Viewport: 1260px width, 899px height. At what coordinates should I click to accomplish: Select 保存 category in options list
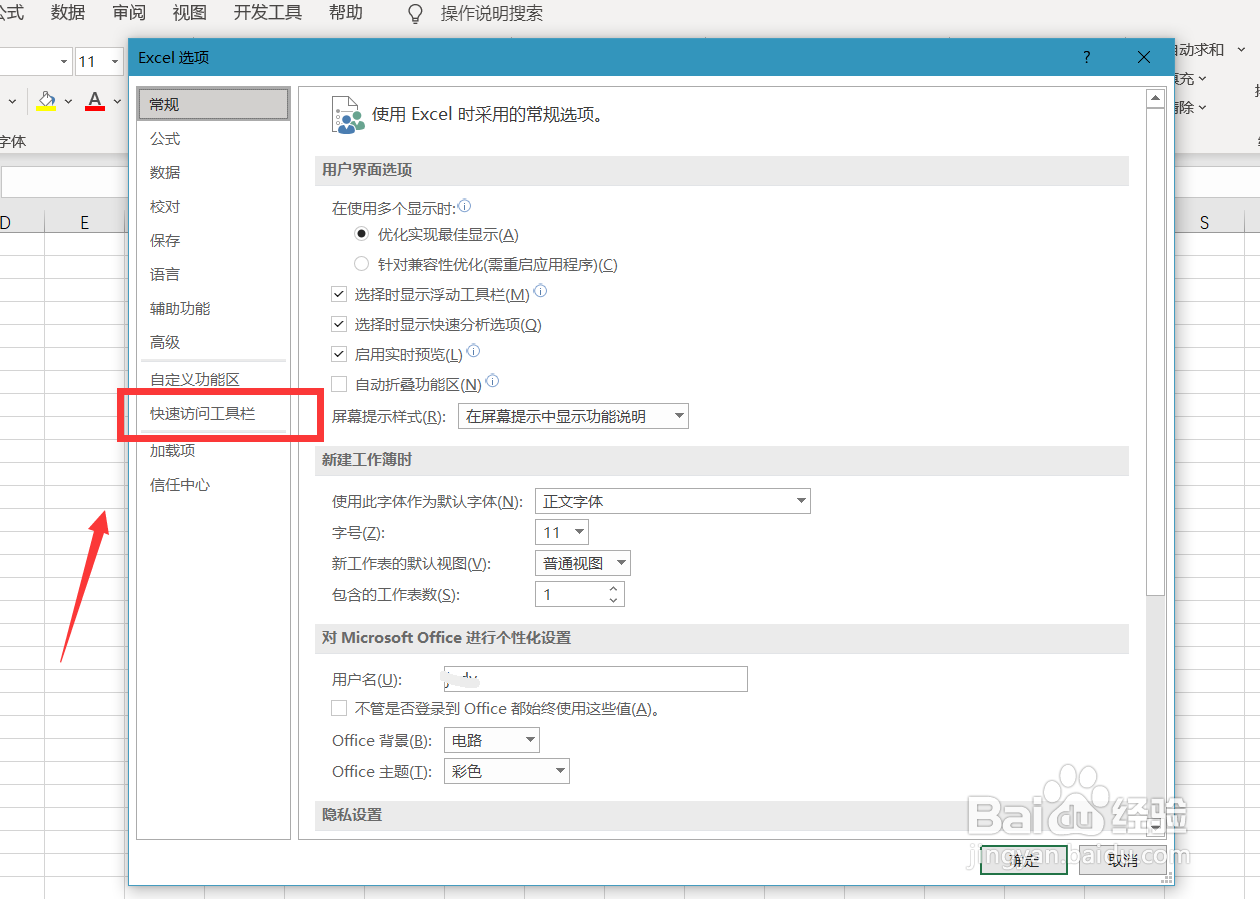tap(214, 240)
